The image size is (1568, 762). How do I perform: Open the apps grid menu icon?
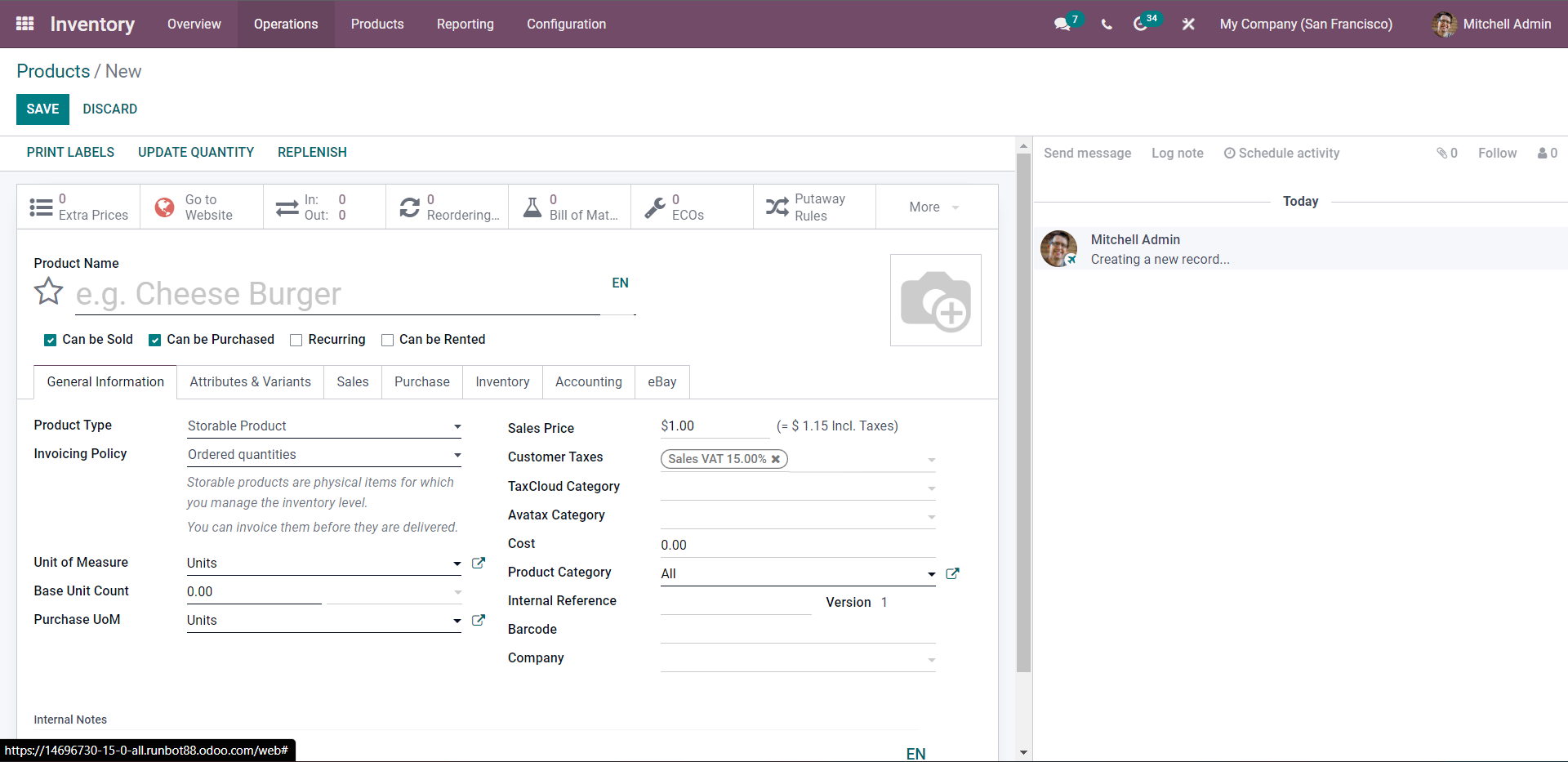coord(24,24)
